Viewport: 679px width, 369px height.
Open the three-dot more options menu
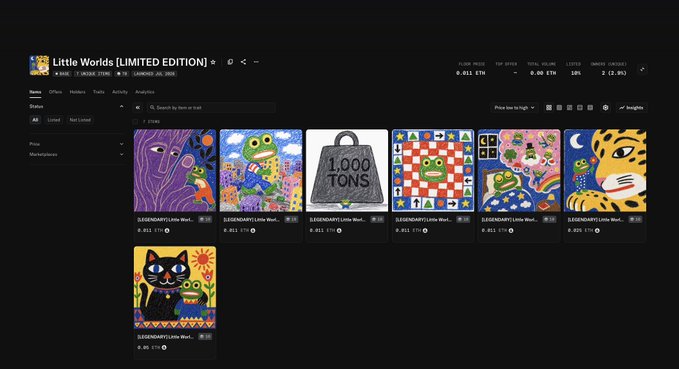click(x=256, y=62)
